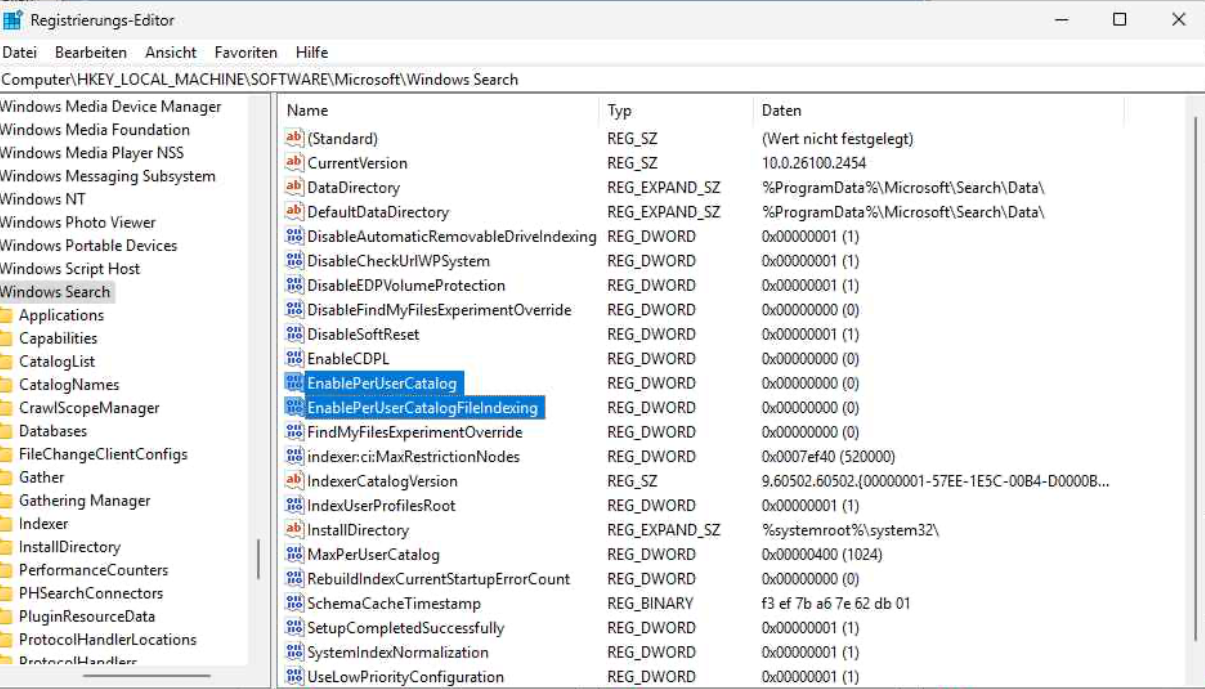The image size is (1205, 689).
Task: Select the EnablePerUserCatalog value name
Action: tap(382, 383)
